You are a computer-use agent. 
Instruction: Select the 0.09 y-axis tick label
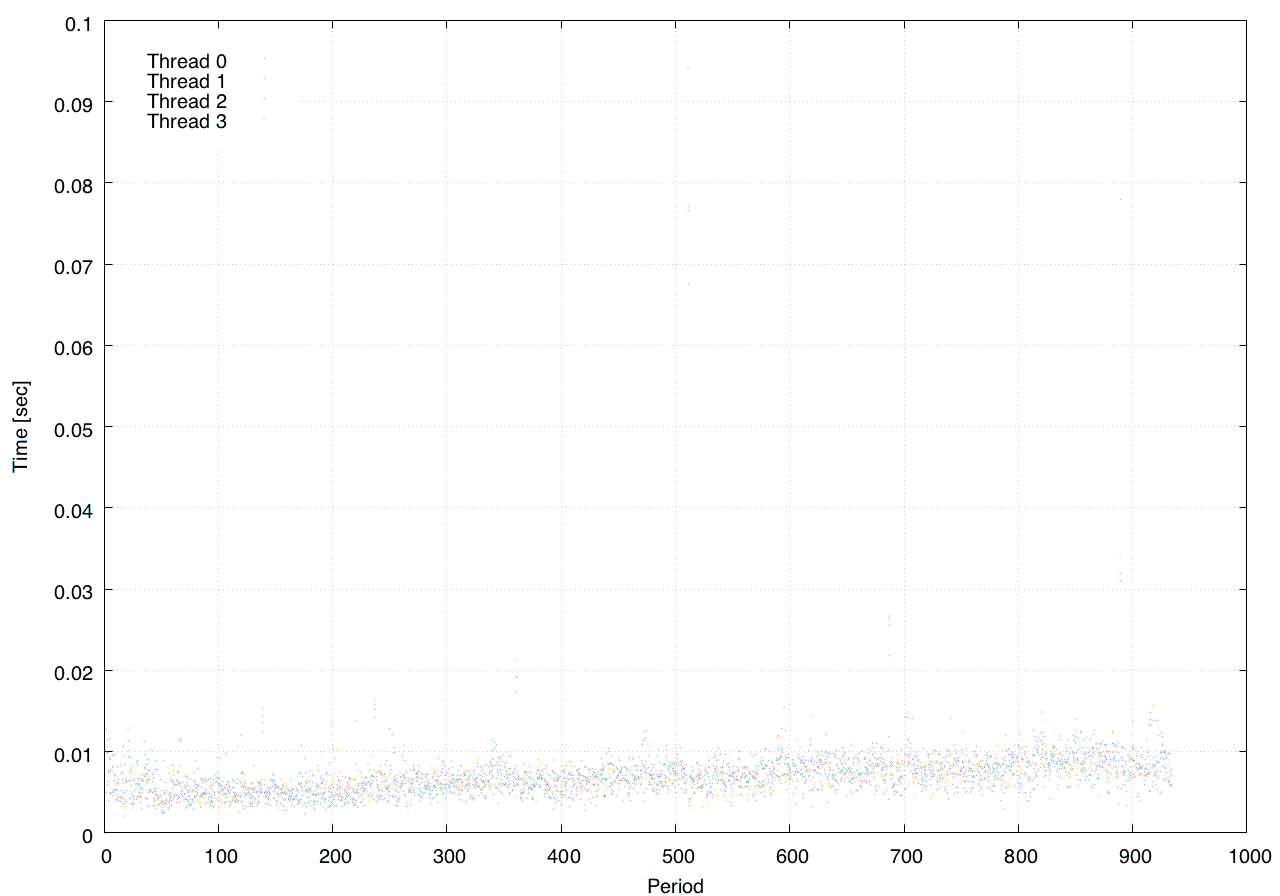(74, 103)
